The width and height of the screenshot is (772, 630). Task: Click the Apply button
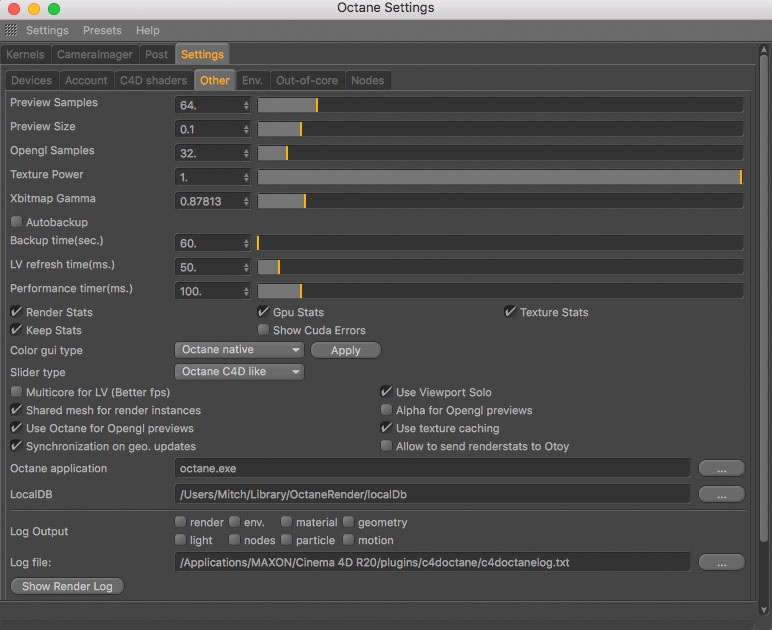click(346, 350)
